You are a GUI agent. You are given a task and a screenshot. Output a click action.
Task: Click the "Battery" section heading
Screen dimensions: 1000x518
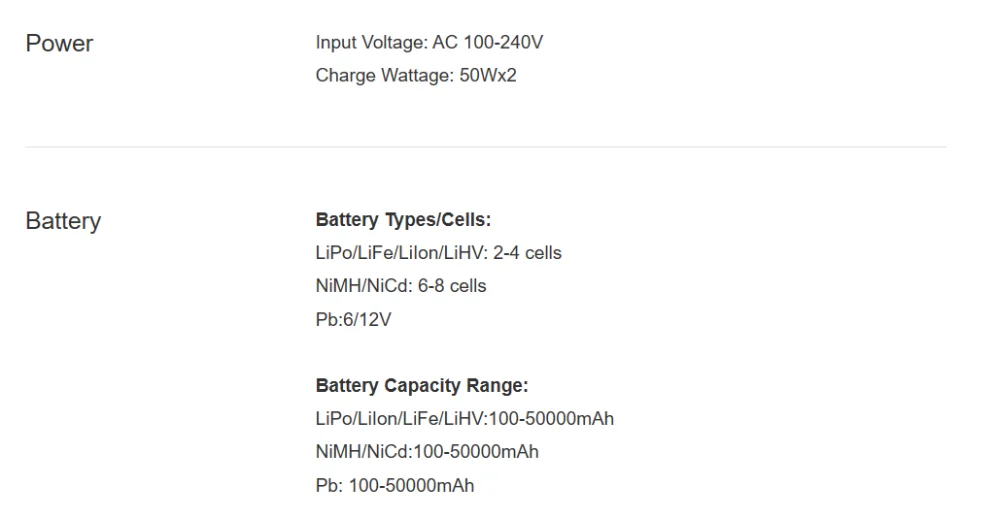coord(63,221)
